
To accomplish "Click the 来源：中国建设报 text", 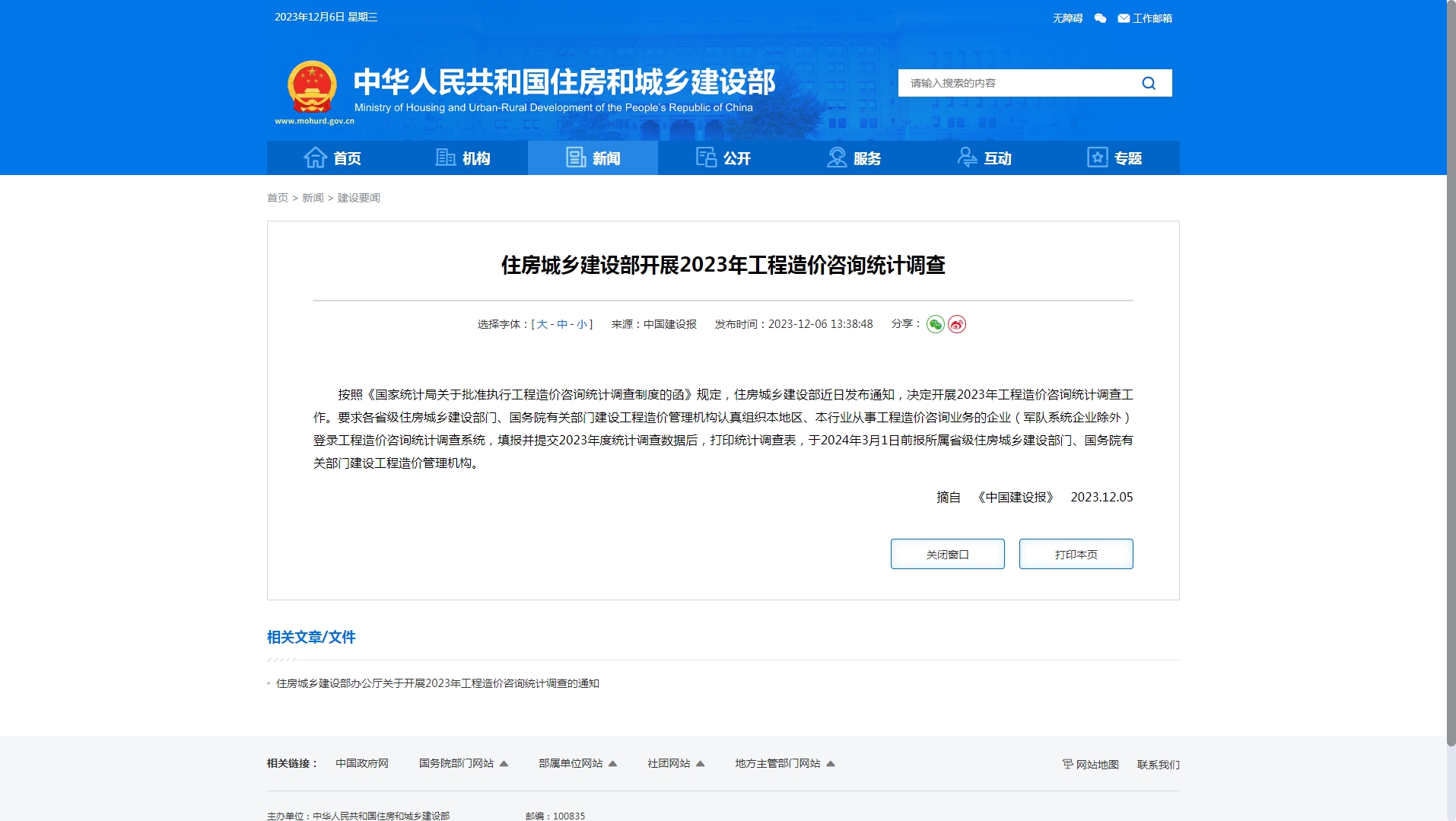I will point(653,324).
